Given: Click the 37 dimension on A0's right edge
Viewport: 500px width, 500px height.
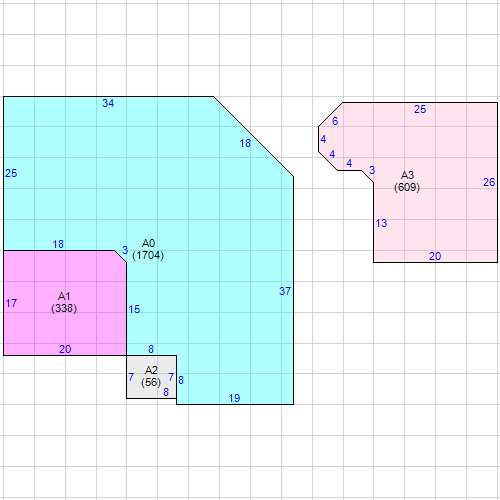Looking at the screenshot, I should [x=285, y=291].
